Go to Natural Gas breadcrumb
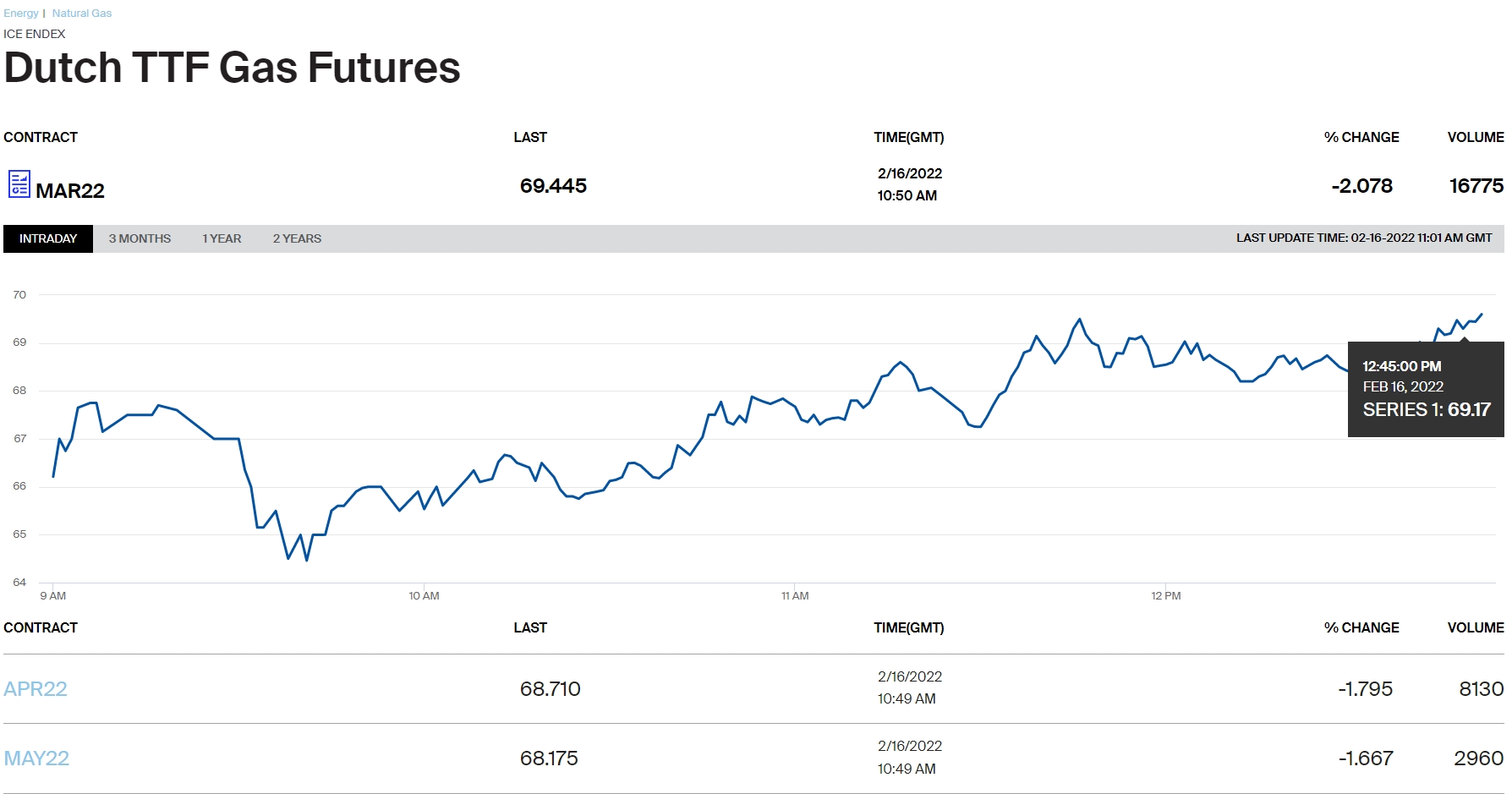The image size is (1512, 794). [82, 14]
